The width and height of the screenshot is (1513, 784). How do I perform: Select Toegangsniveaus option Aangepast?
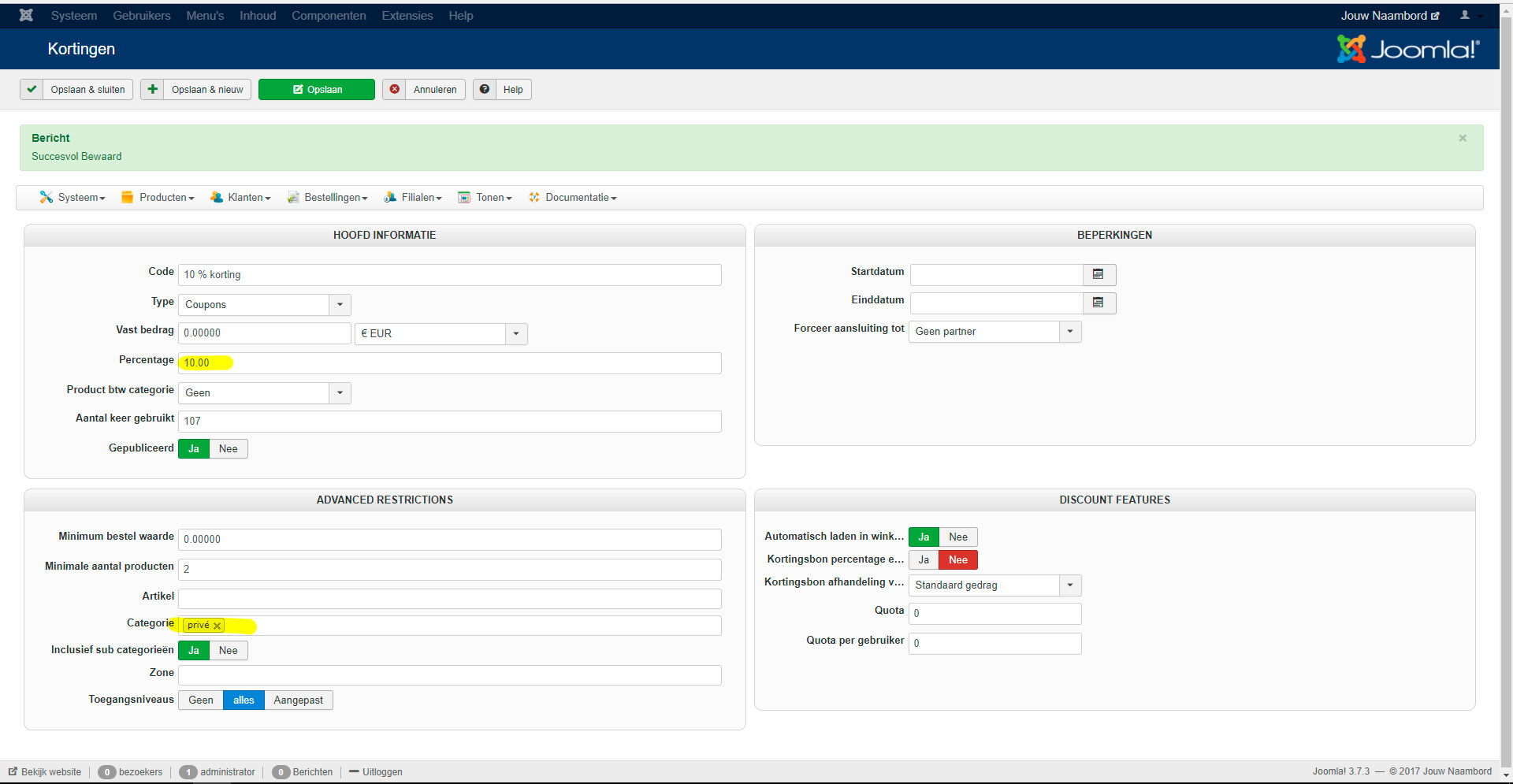pos(299,700)
